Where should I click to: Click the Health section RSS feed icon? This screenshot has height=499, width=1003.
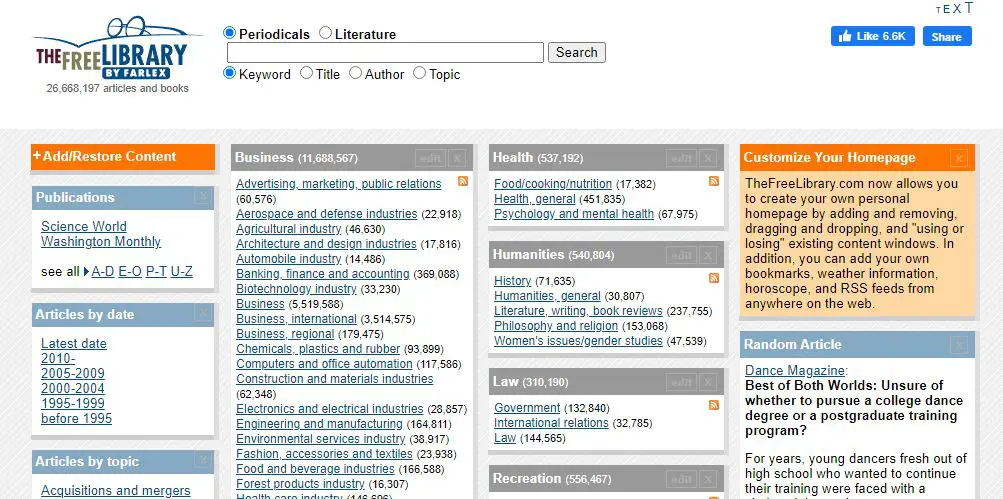[714, 181]
